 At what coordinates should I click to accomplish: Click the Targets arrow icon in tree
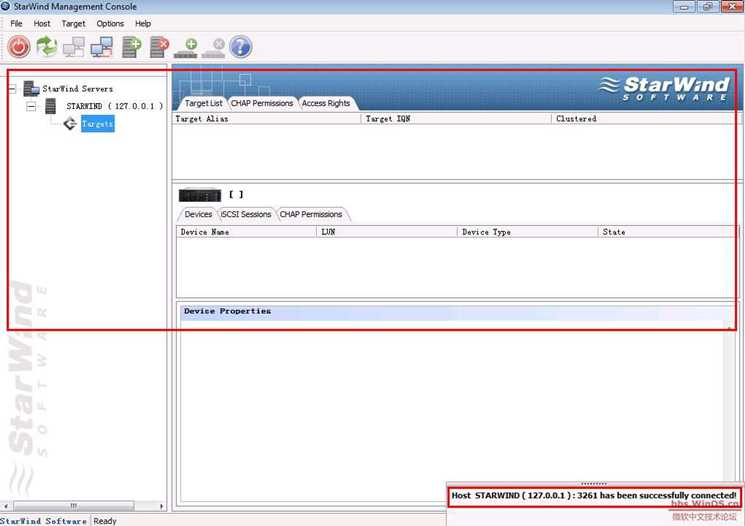[70, 124]
